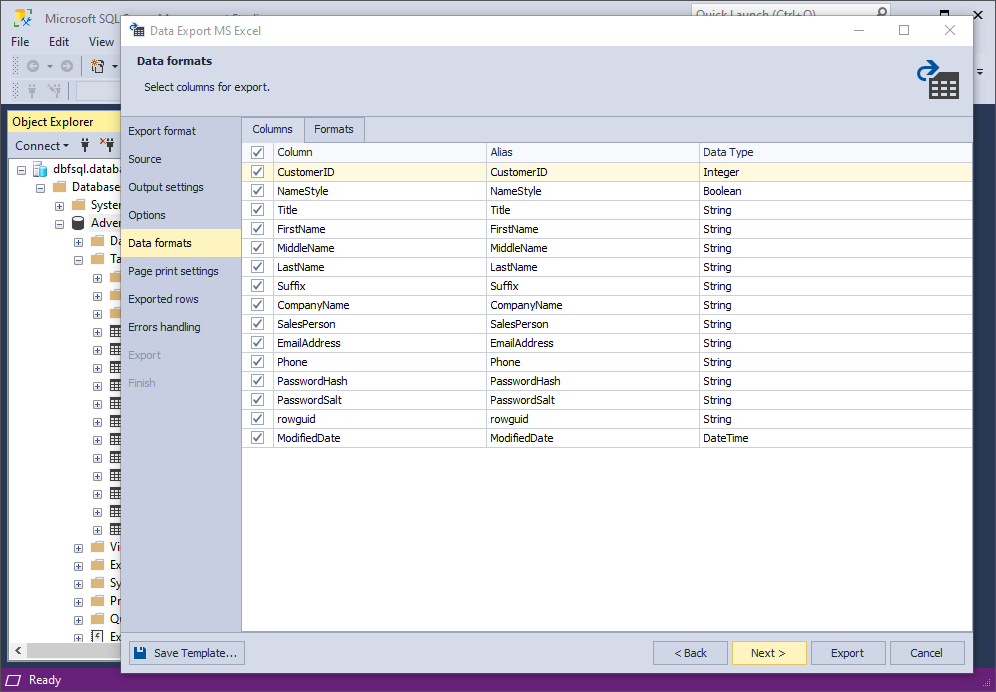Click the EmailAddress alias cell
996x692 pixels.
[593, 343]
